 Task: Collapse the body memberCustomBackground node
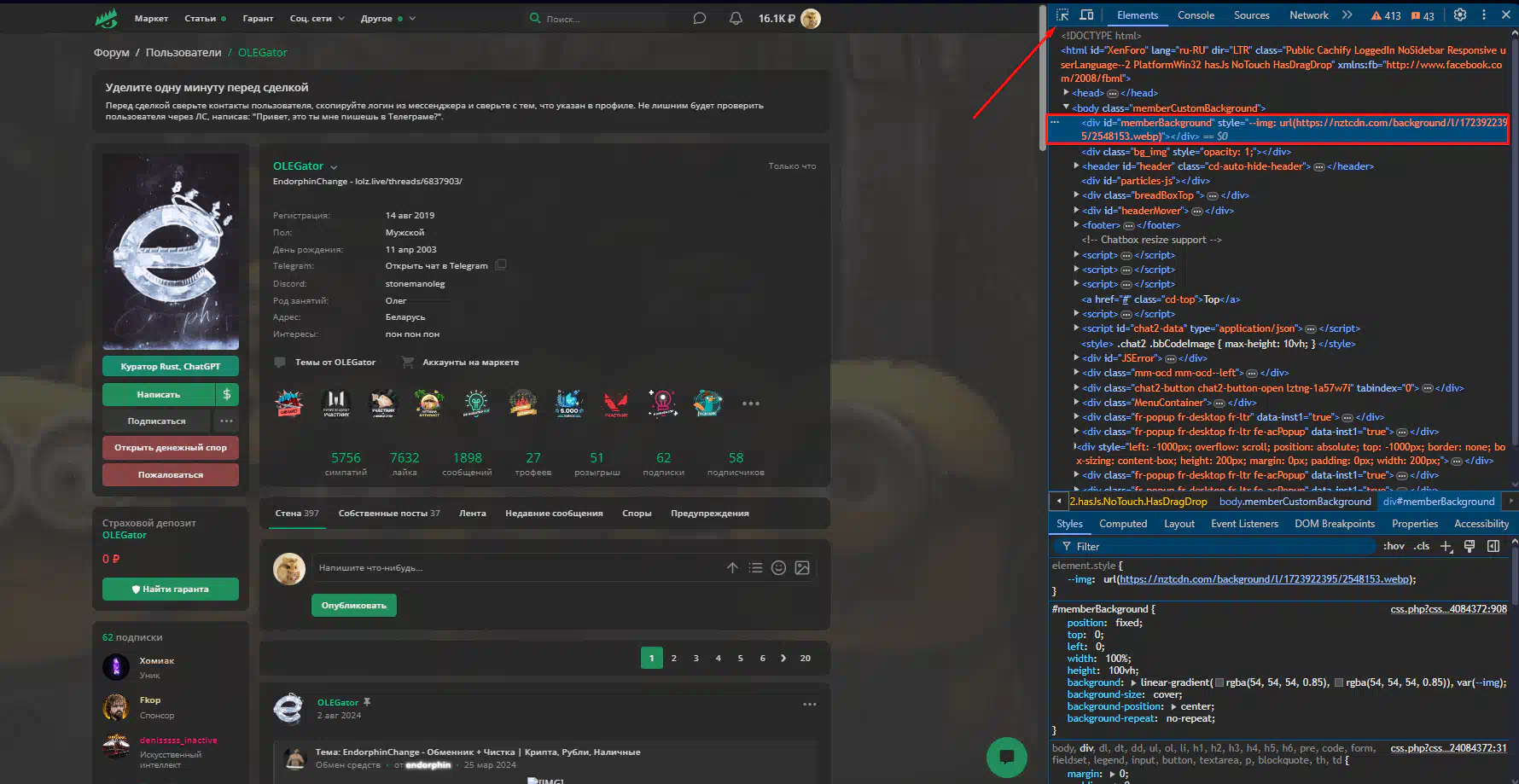pyautogui.click(x=1066, y=107)
